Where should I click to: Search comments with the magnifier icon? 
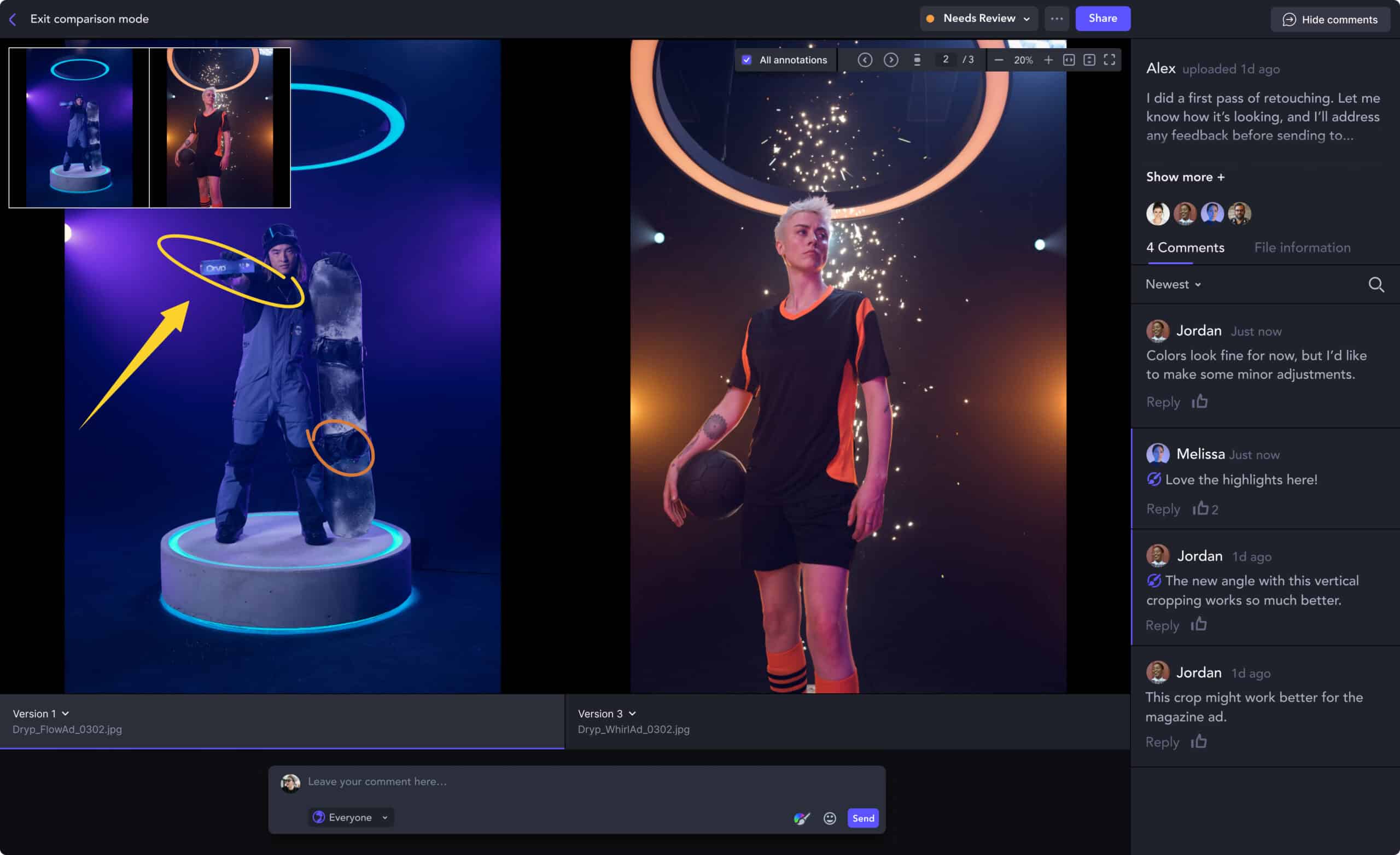click(1375, 284)
